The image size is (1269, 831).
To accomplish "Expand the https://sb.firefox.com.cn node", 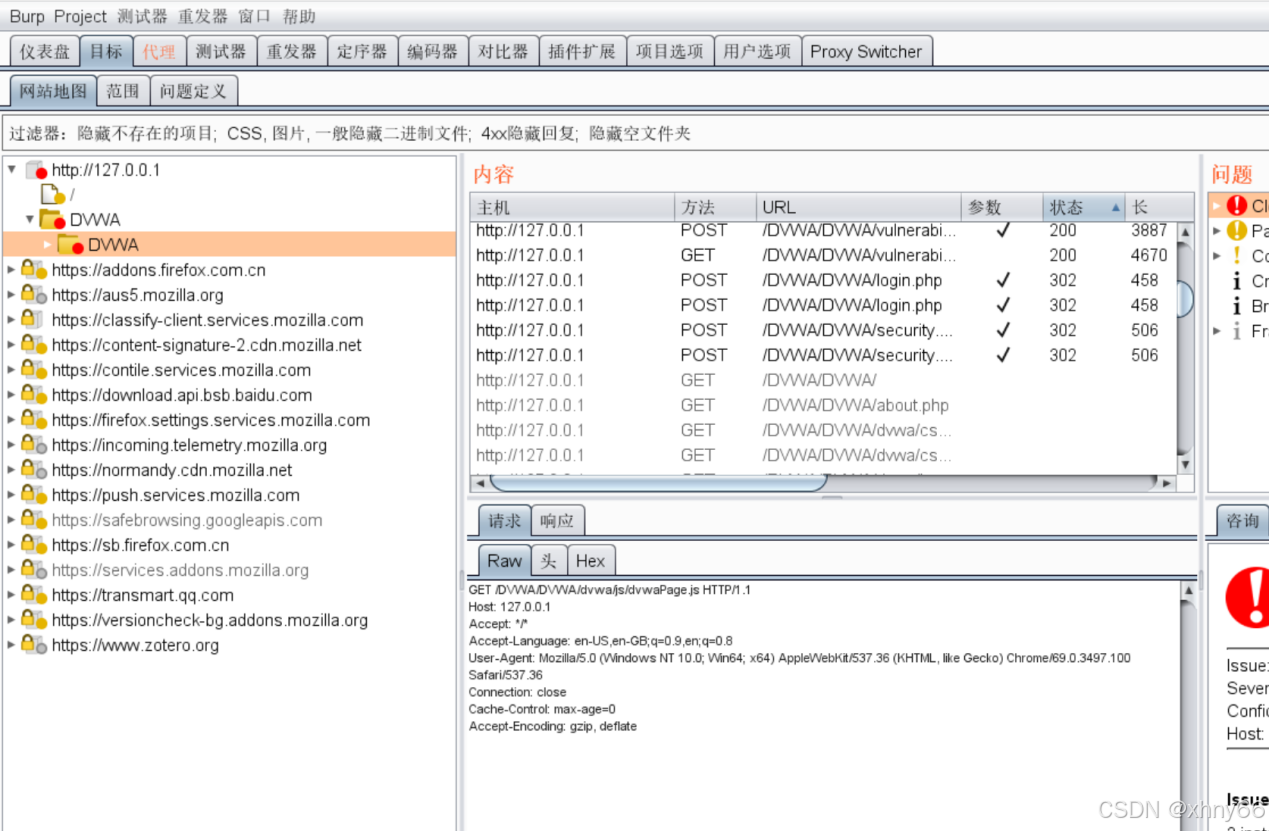I will point(12,544).
